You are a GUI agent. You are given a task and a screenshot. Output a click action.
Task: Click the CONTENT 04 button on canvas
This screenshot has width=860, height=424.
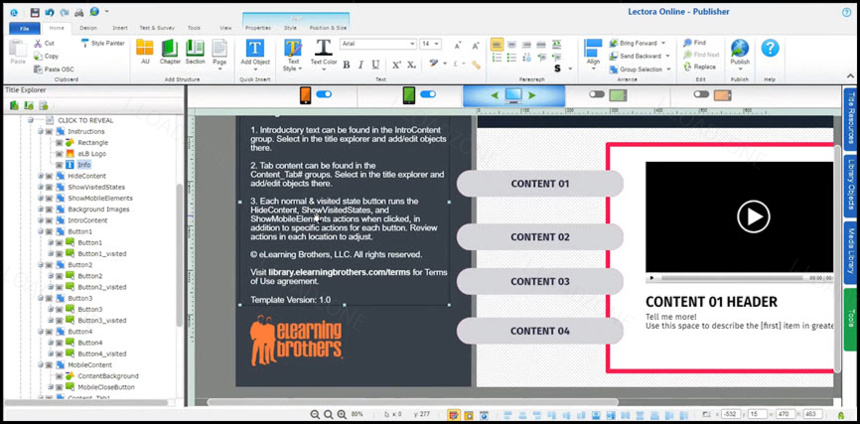(x=540, y=331)
